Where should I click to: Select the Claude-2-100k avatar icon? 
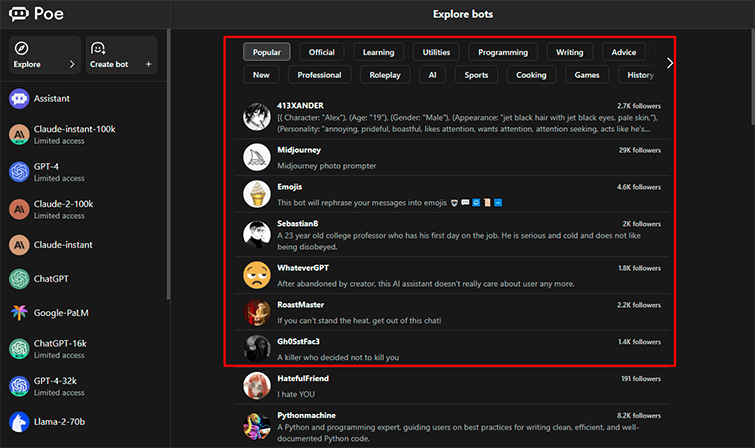click(19, 210)
